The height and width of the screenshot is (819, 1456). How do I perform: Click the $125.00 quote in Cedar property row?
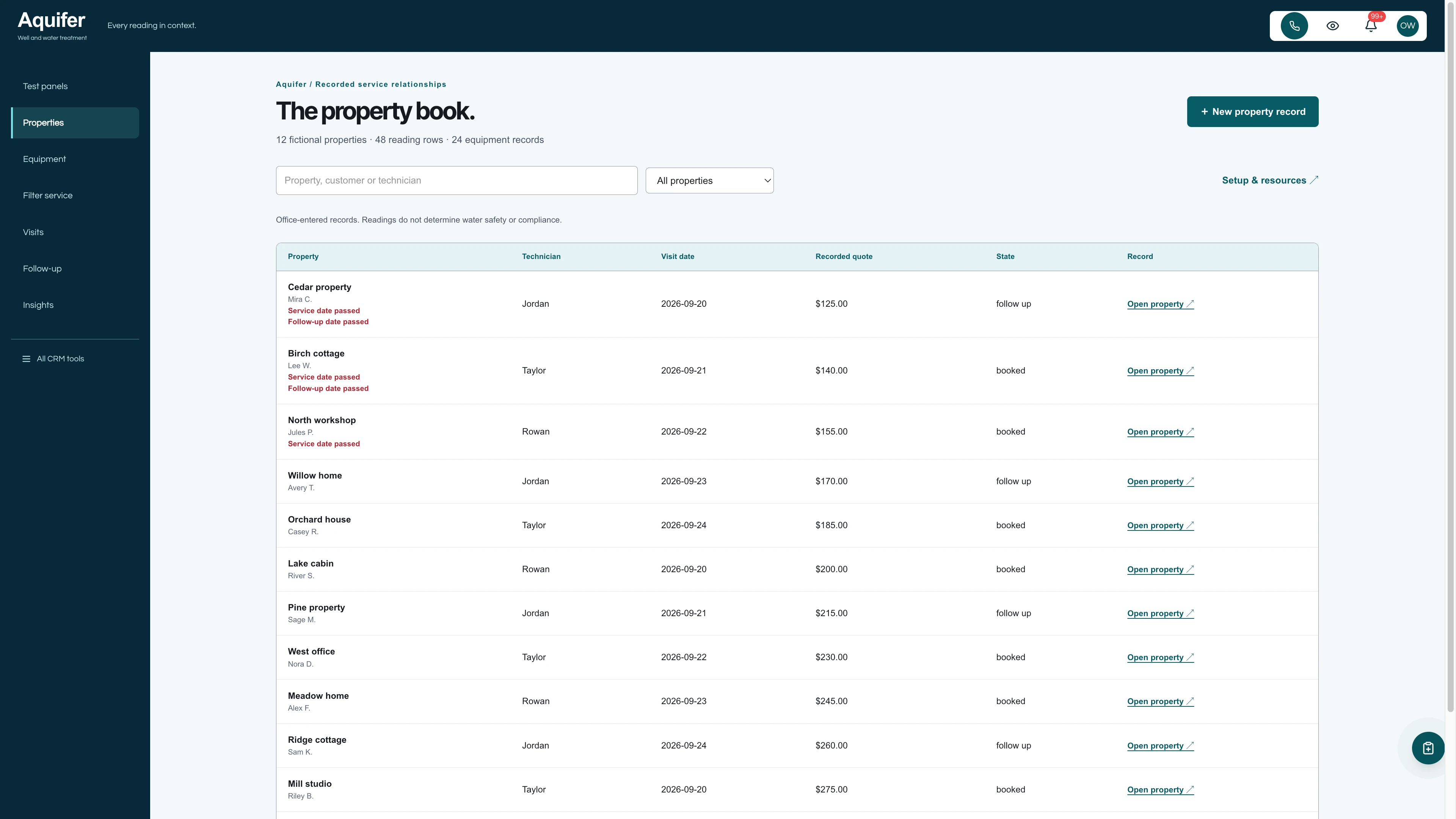click(832, 304)
